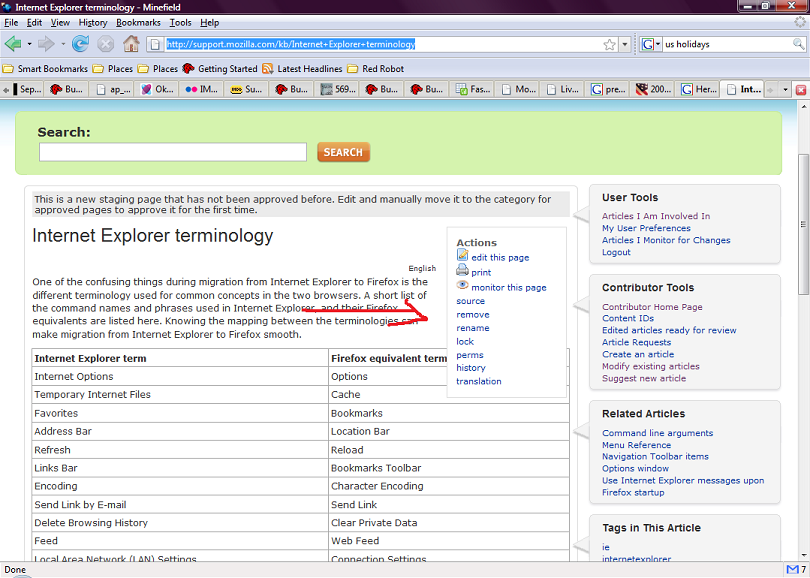The width and height of the screenshot is (810, 578).
Task: Click the 'rename' action link
Action: [472, 328]
